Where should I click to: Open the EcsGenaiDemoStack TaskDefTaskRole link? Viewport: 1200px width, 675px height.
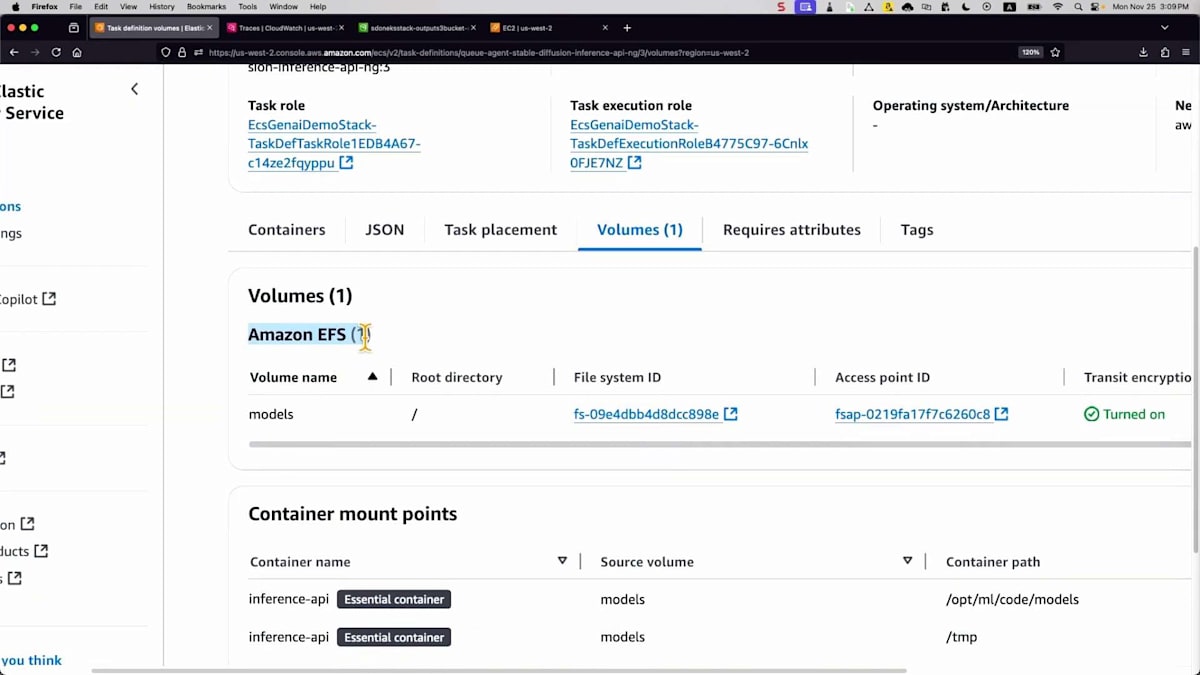334,144
